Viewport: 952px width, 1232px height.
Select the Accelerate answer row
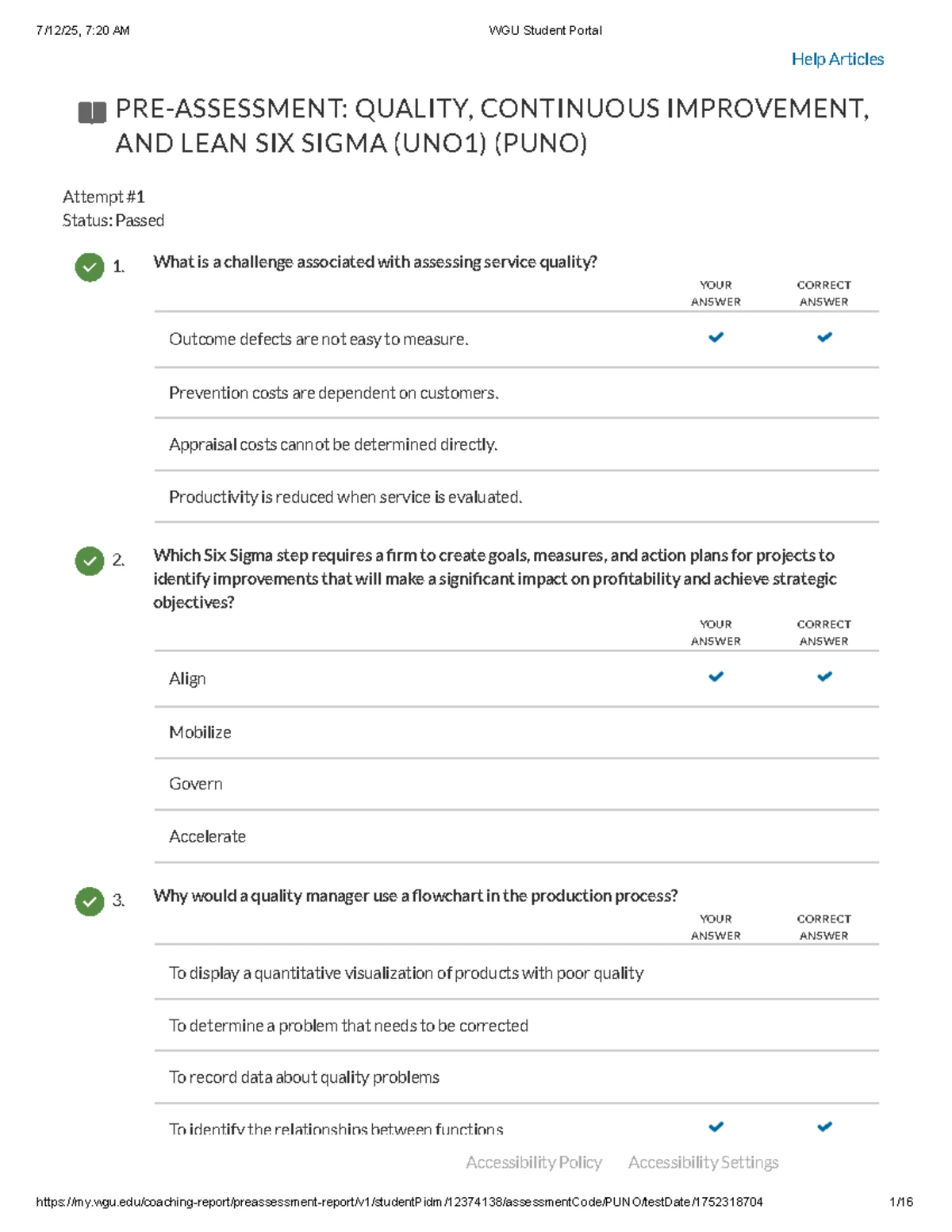click(x=207, y=837)
